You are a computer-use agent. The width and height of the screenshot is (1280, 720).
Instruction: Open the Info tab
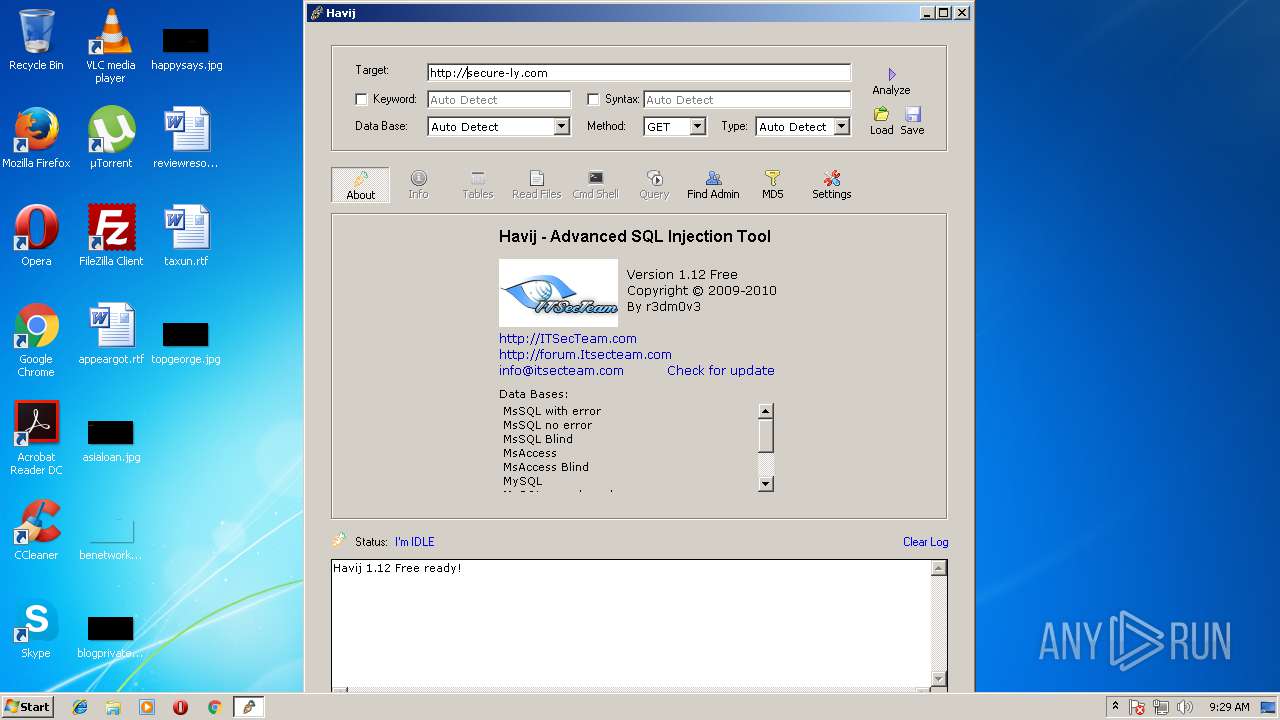(418, 185)
